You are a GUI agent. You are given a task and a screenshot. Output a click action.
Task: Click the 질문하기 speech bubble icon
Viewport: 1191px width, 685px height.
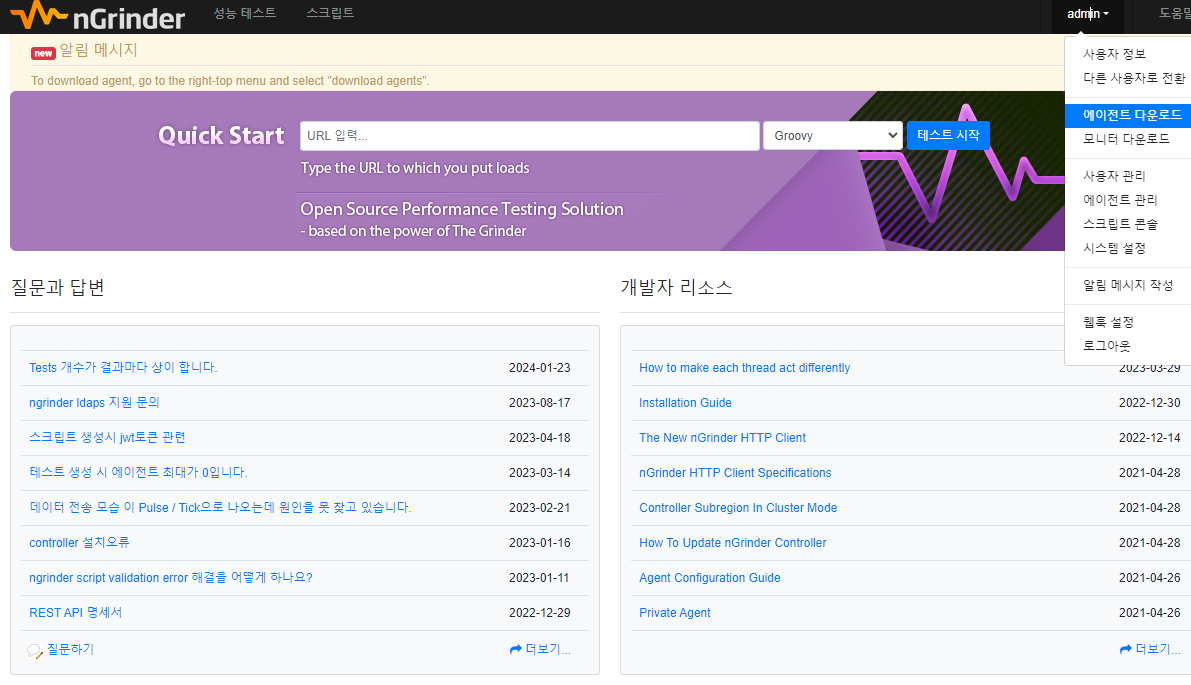pos(35,651)
